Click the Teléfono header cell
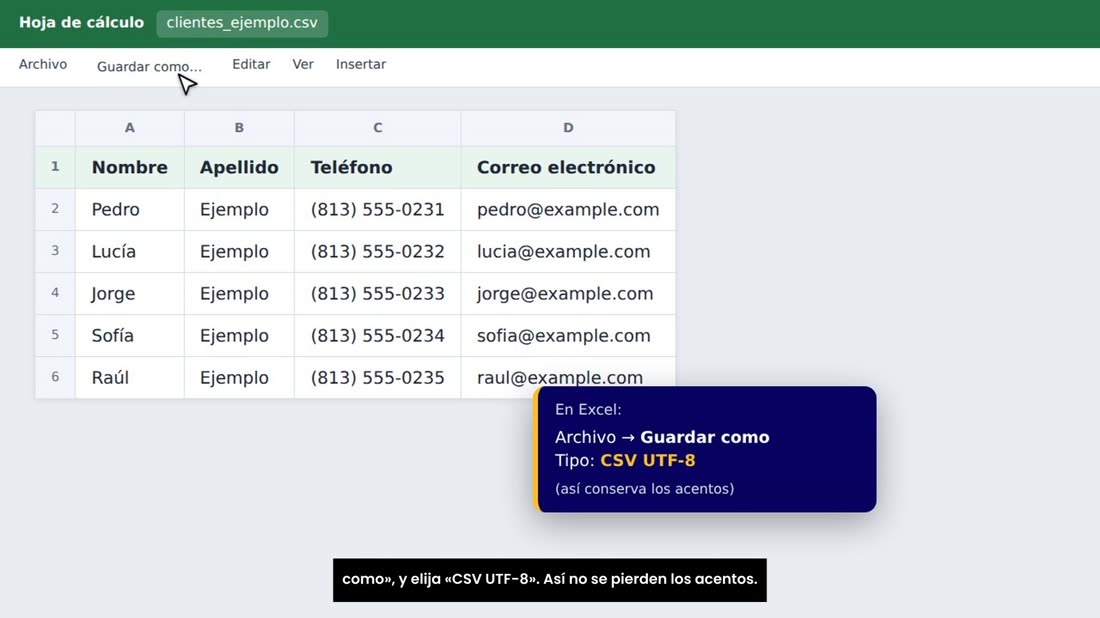This screenshot has width=1100, height=618. tap(377, 167)
